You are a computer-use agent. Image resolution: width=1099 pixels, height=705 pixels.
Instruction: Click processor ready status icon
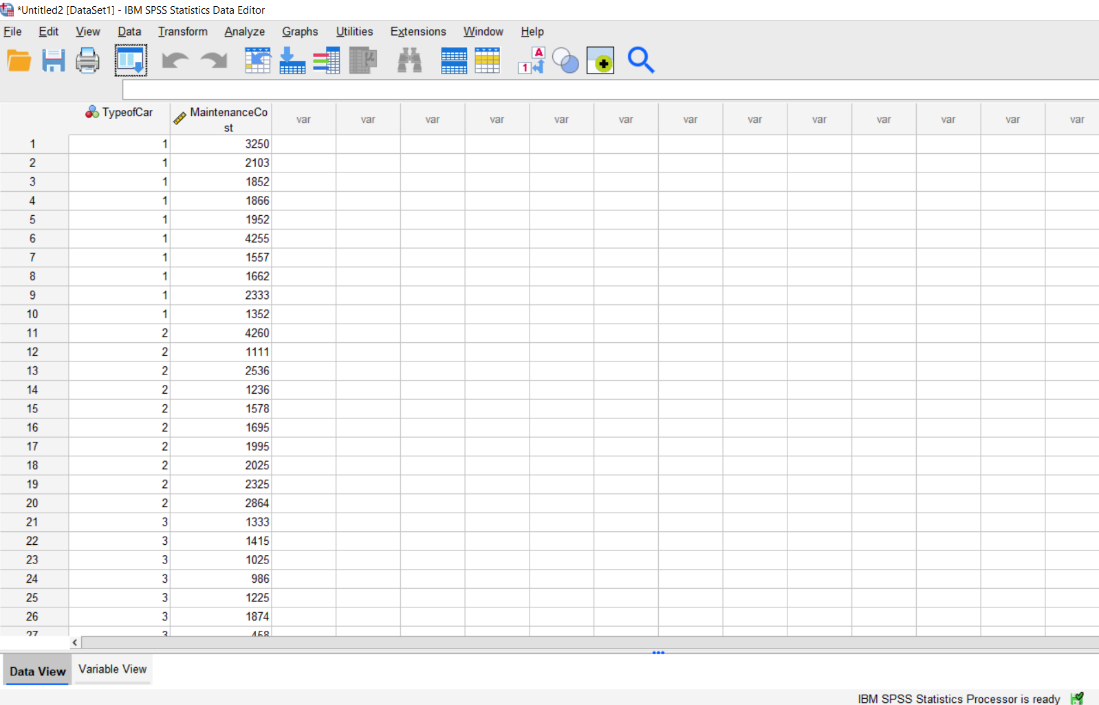pyautogui.click(x=1077, y=698)
